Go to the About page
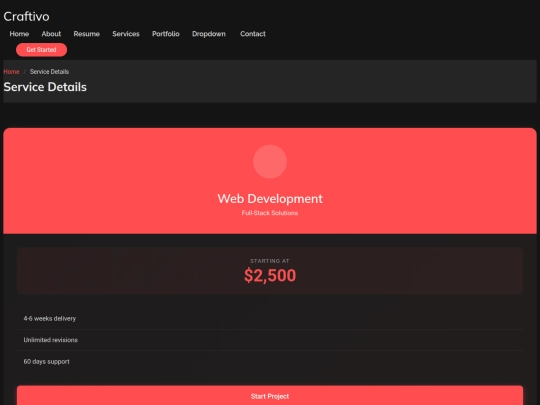Viewport: 540px width, 405px height. [51, 34]
